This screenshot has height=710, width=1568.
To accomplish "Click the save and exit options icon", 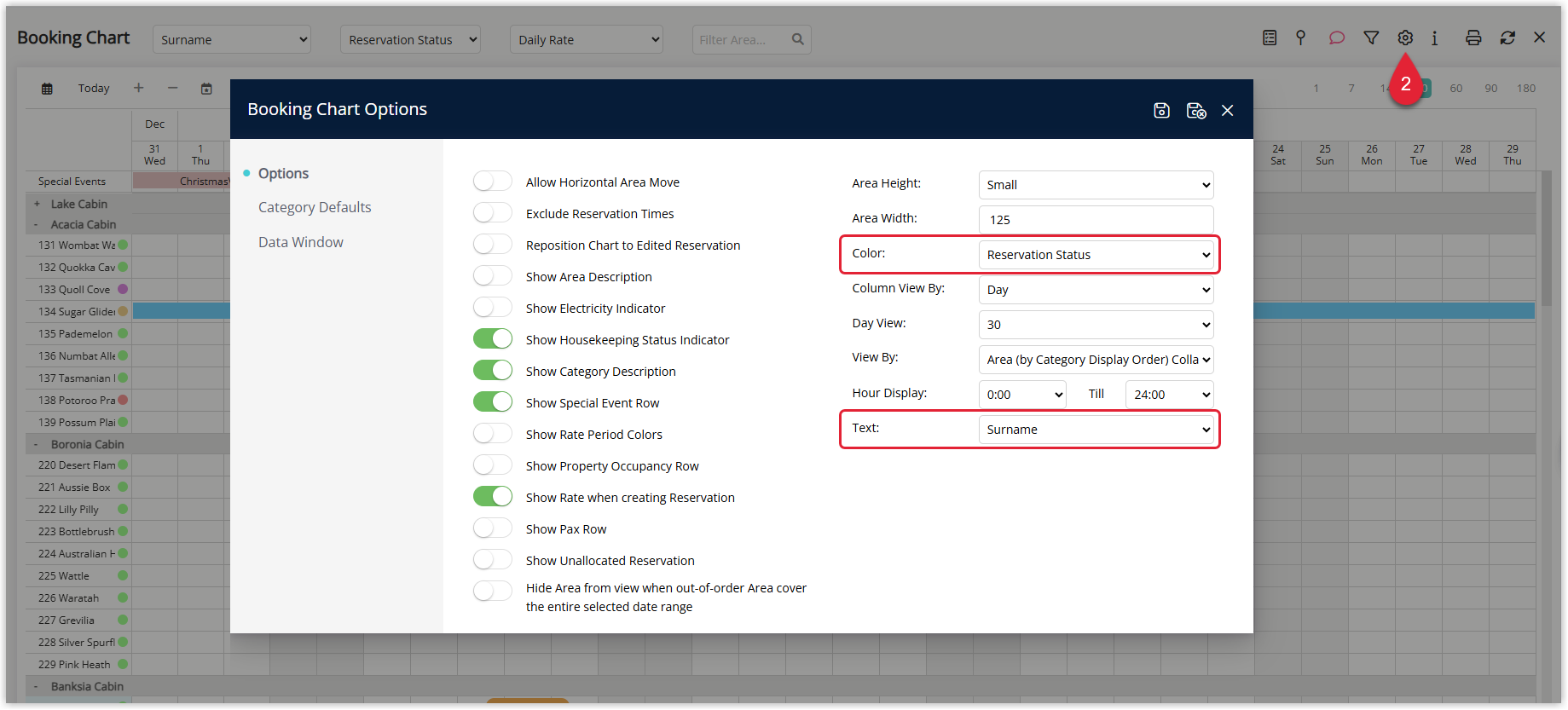I will (x=1196, y=110).
